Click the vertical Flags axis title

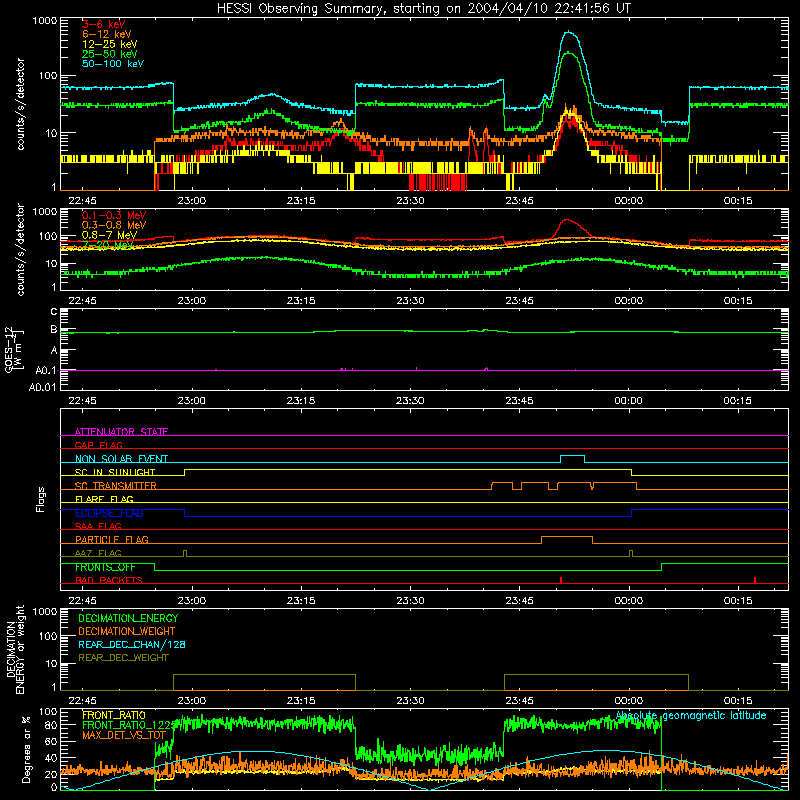coord(41,499)
